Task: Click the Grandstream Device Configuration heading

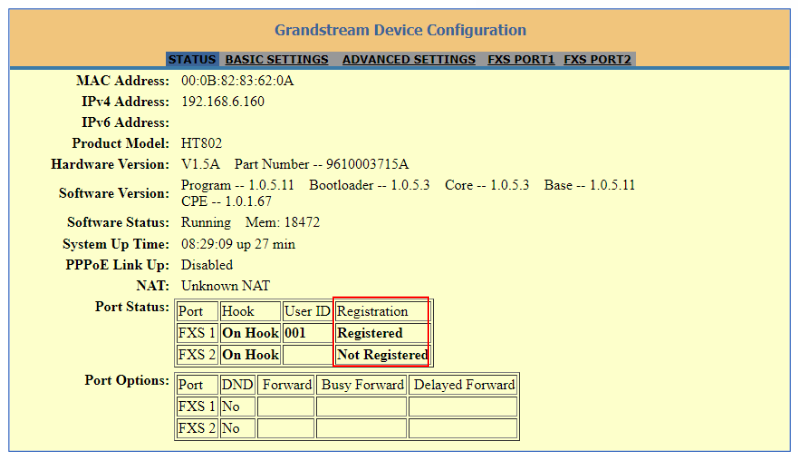Action: point(400,30)
